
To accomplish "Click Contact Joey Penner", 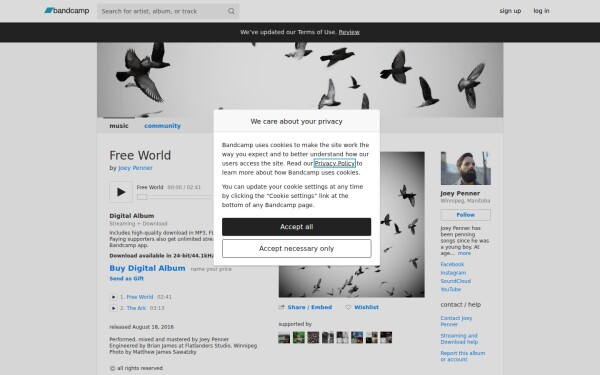I will [x=456, y=321].
